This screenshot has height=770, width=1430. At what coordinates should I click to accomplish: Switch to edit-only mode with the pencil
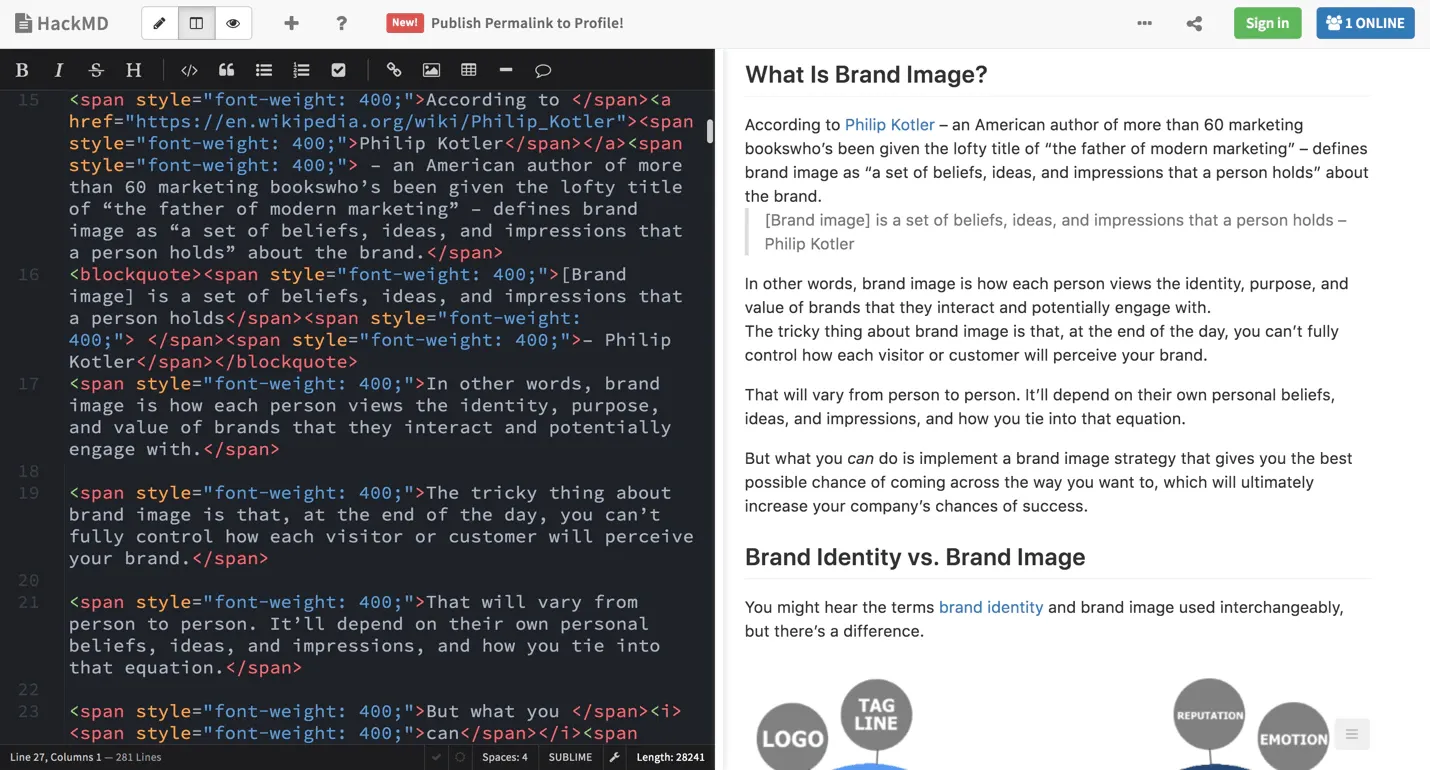[x=160, y=23]
